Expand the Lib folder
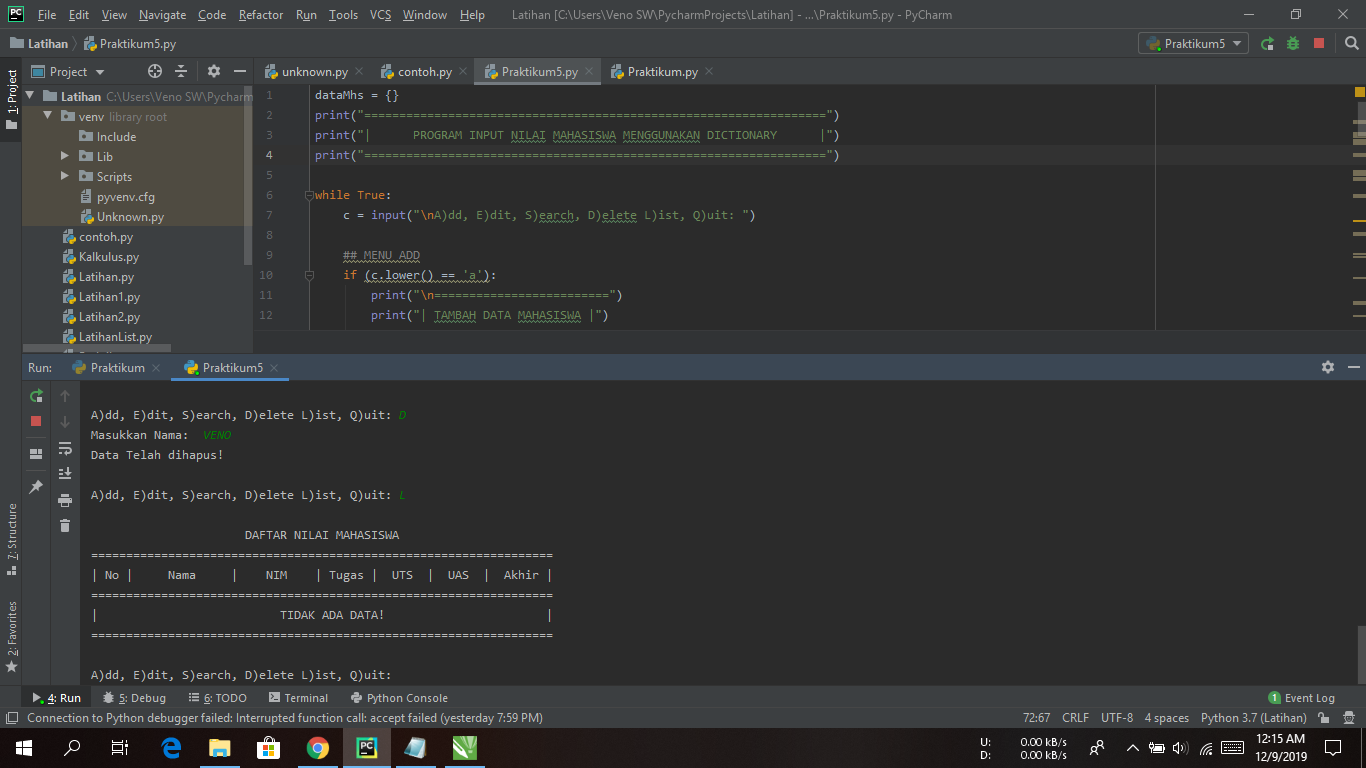 (x=65, y=156)
